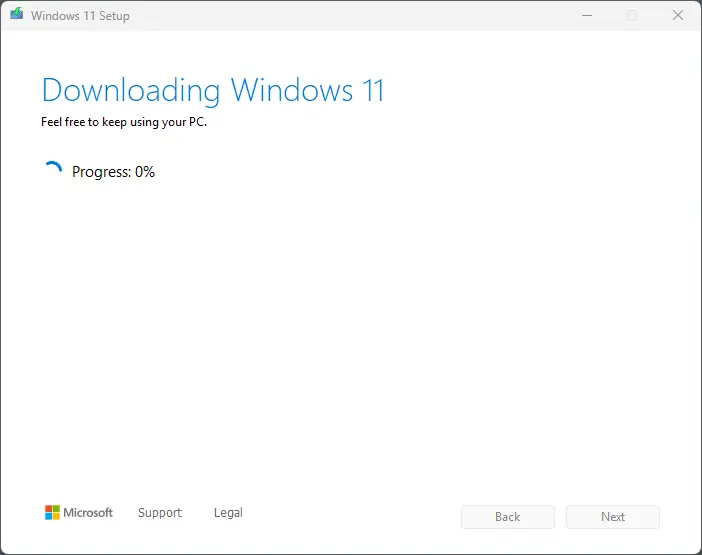
Task: Click the Windows 11 Setup title bar icon
Action: (x=17, y=14)
